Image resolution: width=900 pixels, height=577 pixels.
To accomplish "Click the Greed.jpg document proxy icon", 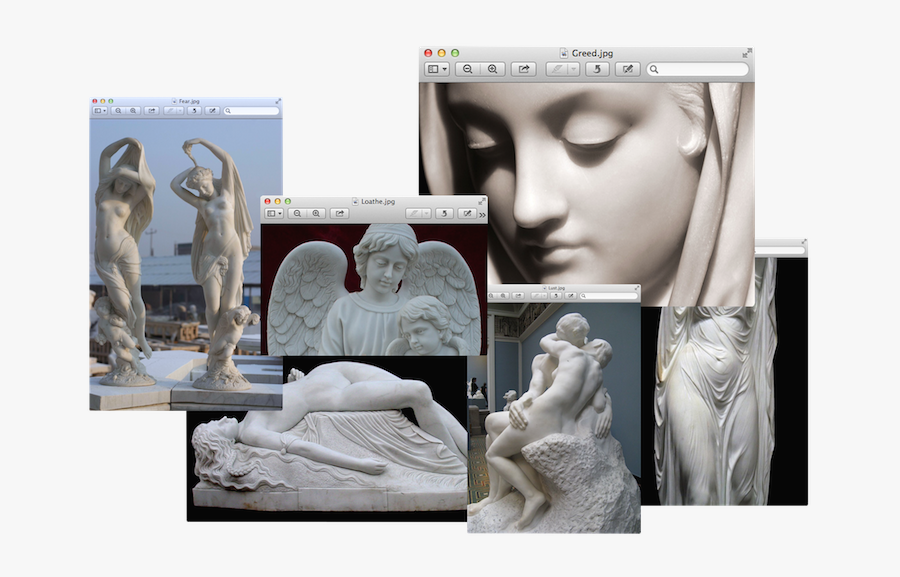I will point(564,53).
